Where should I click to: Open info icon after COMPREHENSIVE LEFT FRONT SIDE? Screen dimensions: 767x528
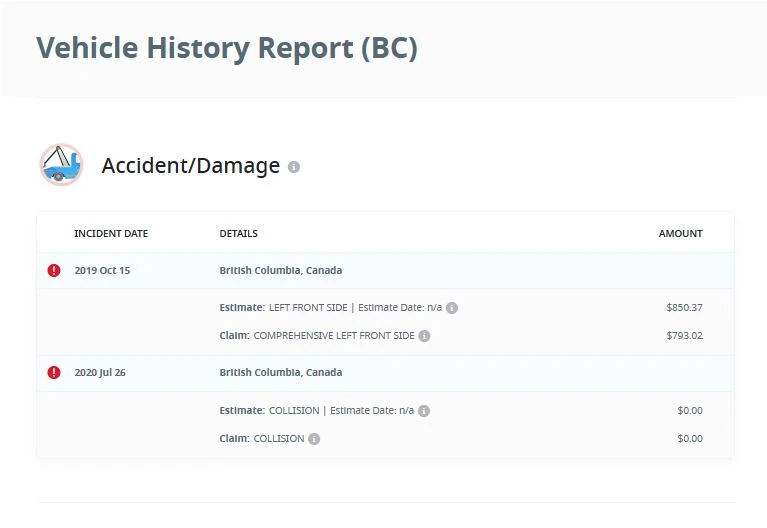click(x=425, y=336)
